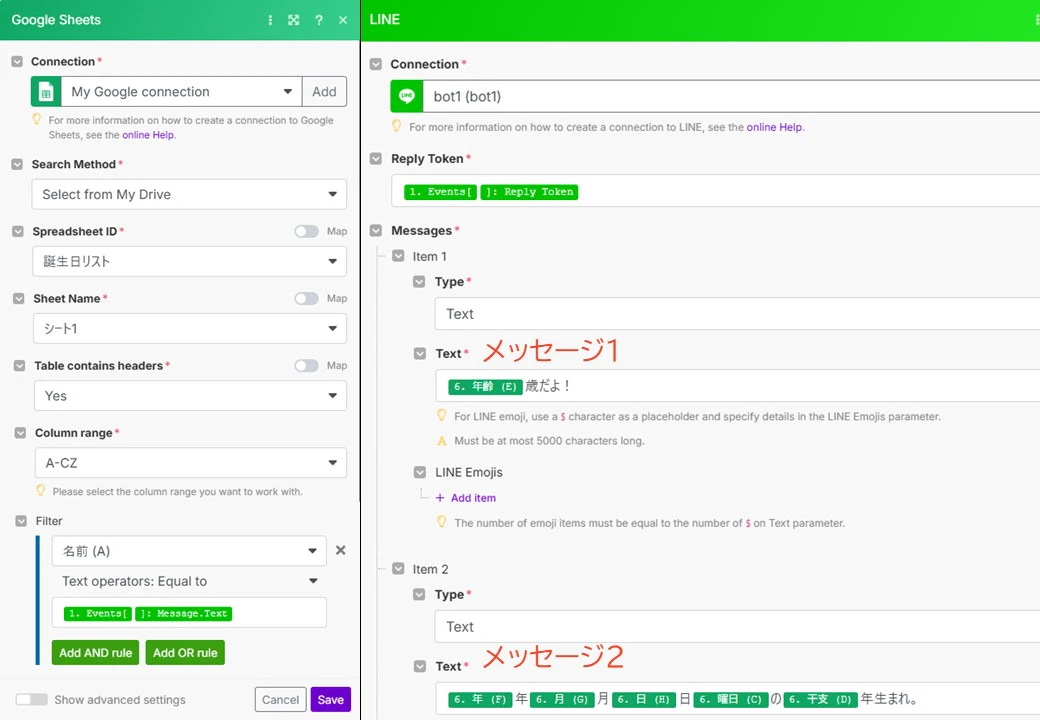Open the 誕生日リスト spreadsheet dropdown
The height and width of the screenshot is (720, 1040).
tap(189, 261)
